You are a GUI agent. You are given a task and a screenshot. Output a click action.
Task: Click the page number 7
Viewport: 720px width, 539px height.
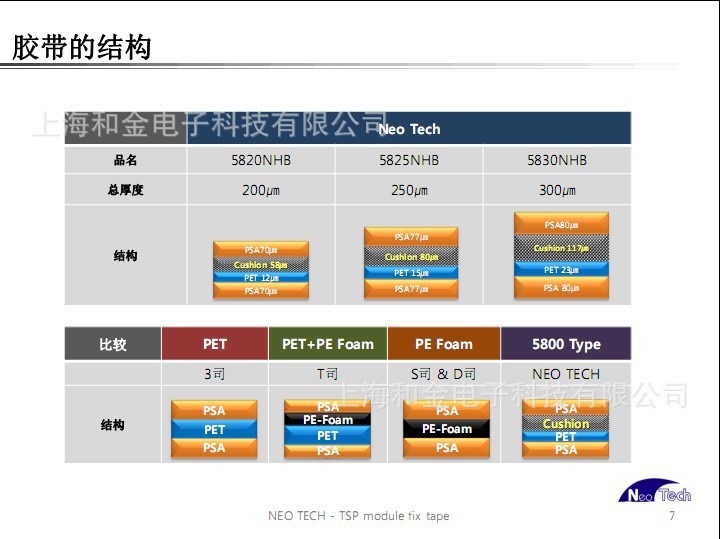671,516
